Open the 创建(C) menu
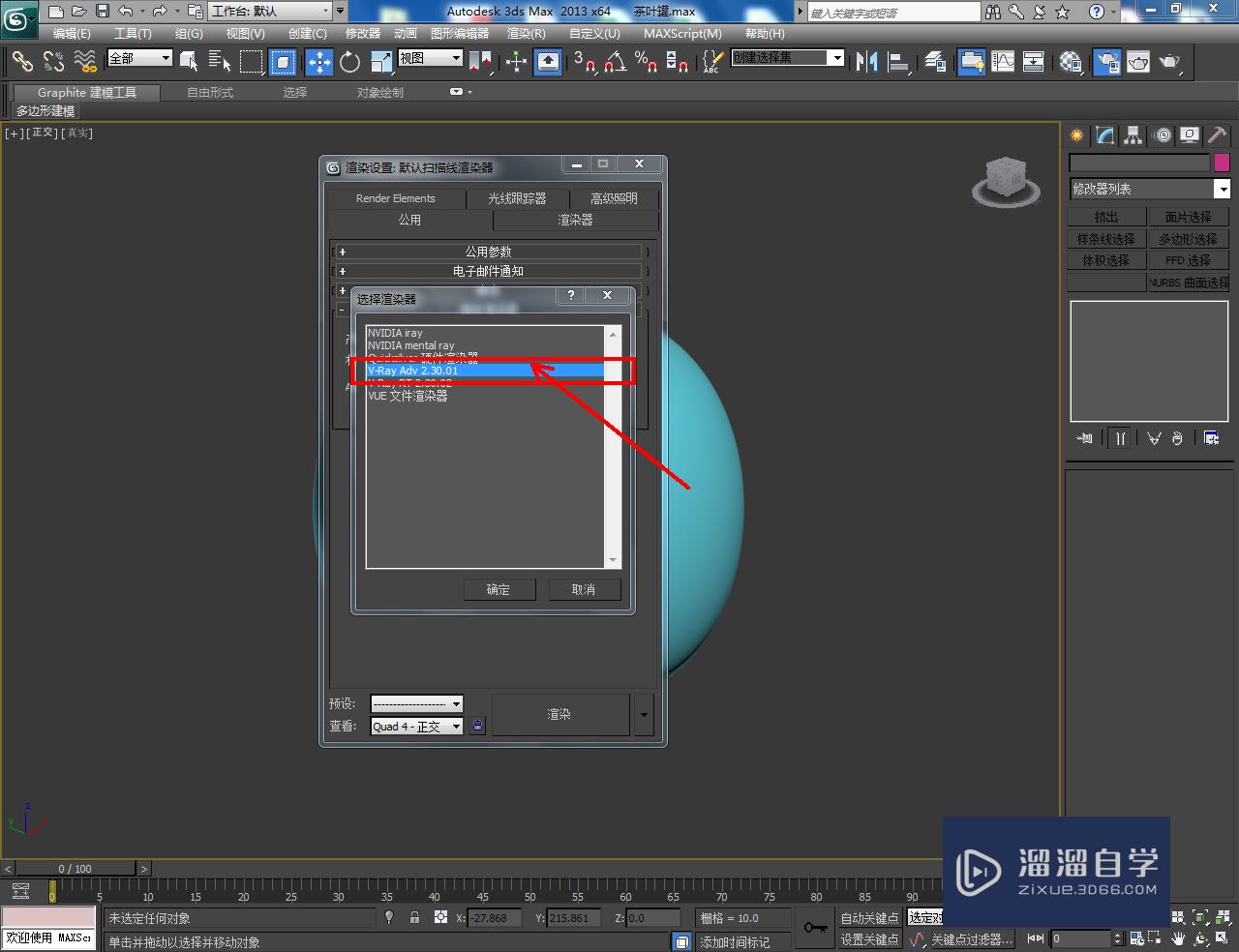The image size is (1239, 952). point(308,33)
